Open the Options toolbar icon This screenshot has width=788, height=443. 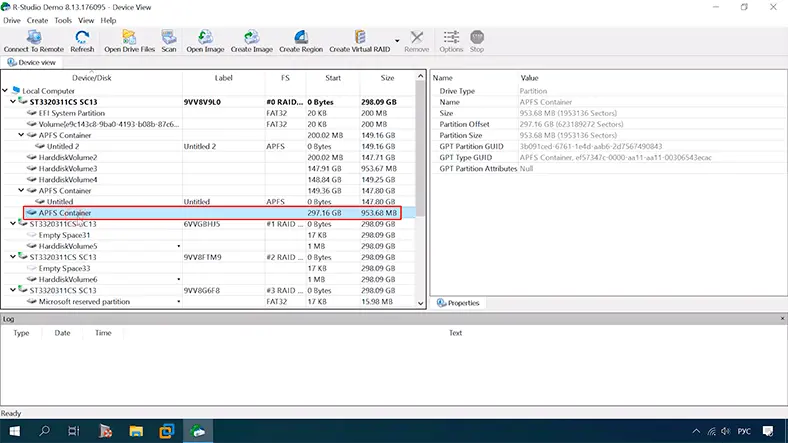tap(451, 41)
